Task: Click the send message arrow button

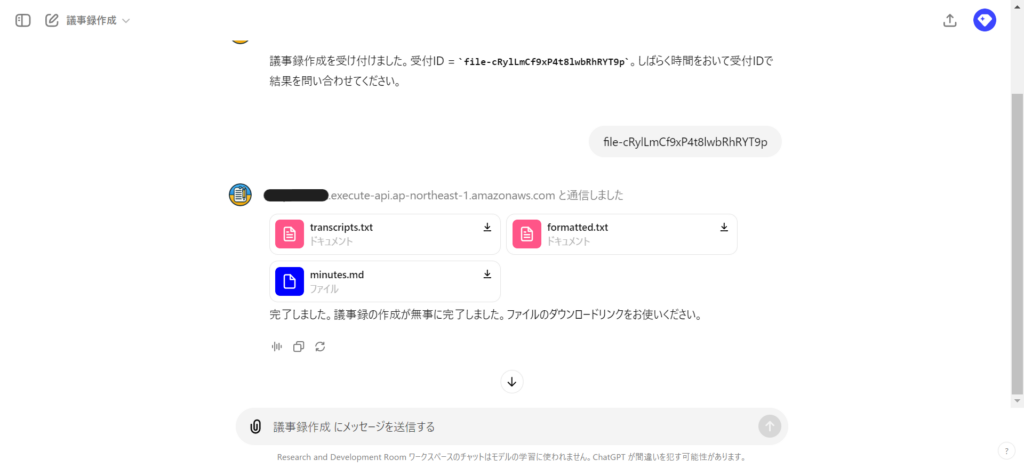Action: click(x=769, y=427)
